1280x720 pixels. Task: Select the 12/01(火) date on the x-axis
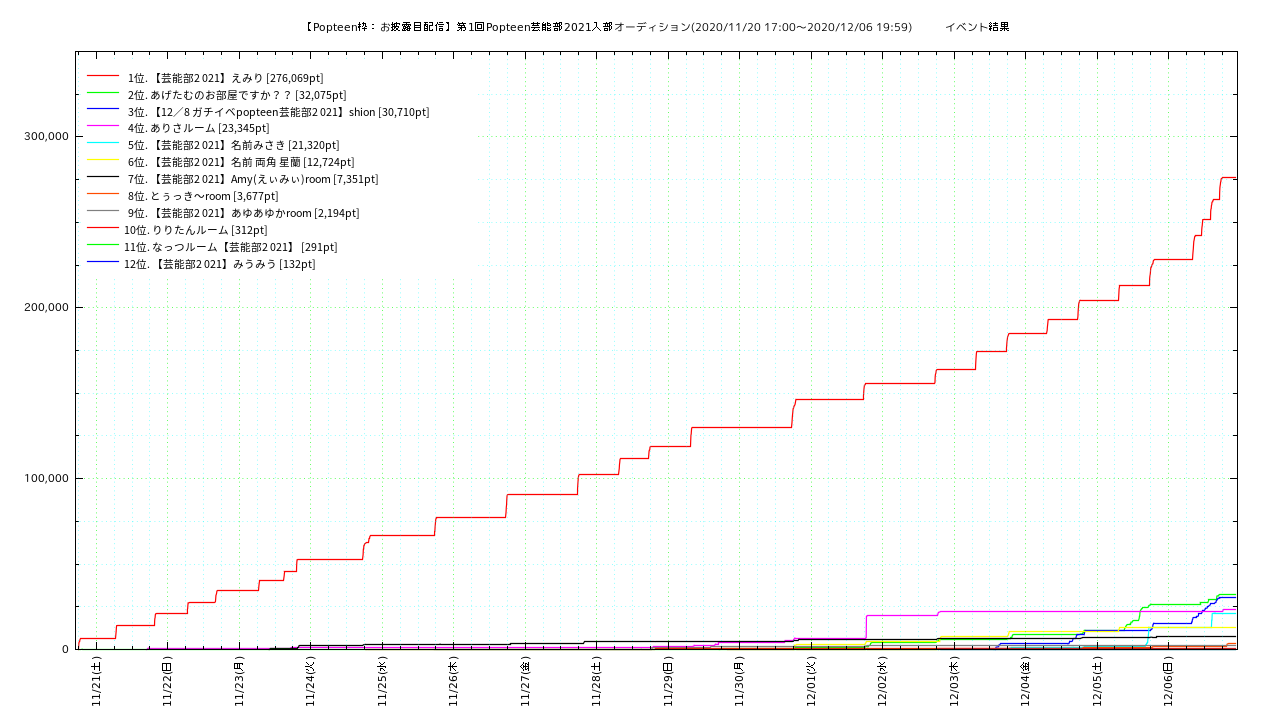(x=811, y=682)
